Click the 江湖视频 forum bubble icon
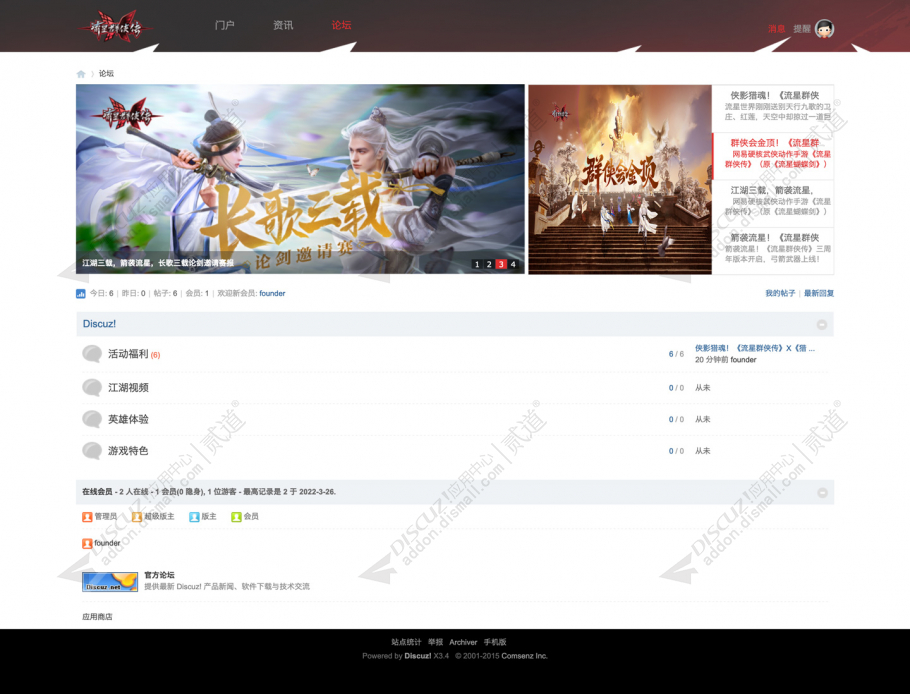Screen dimensions: 910x694 click(x=92, y=388)
